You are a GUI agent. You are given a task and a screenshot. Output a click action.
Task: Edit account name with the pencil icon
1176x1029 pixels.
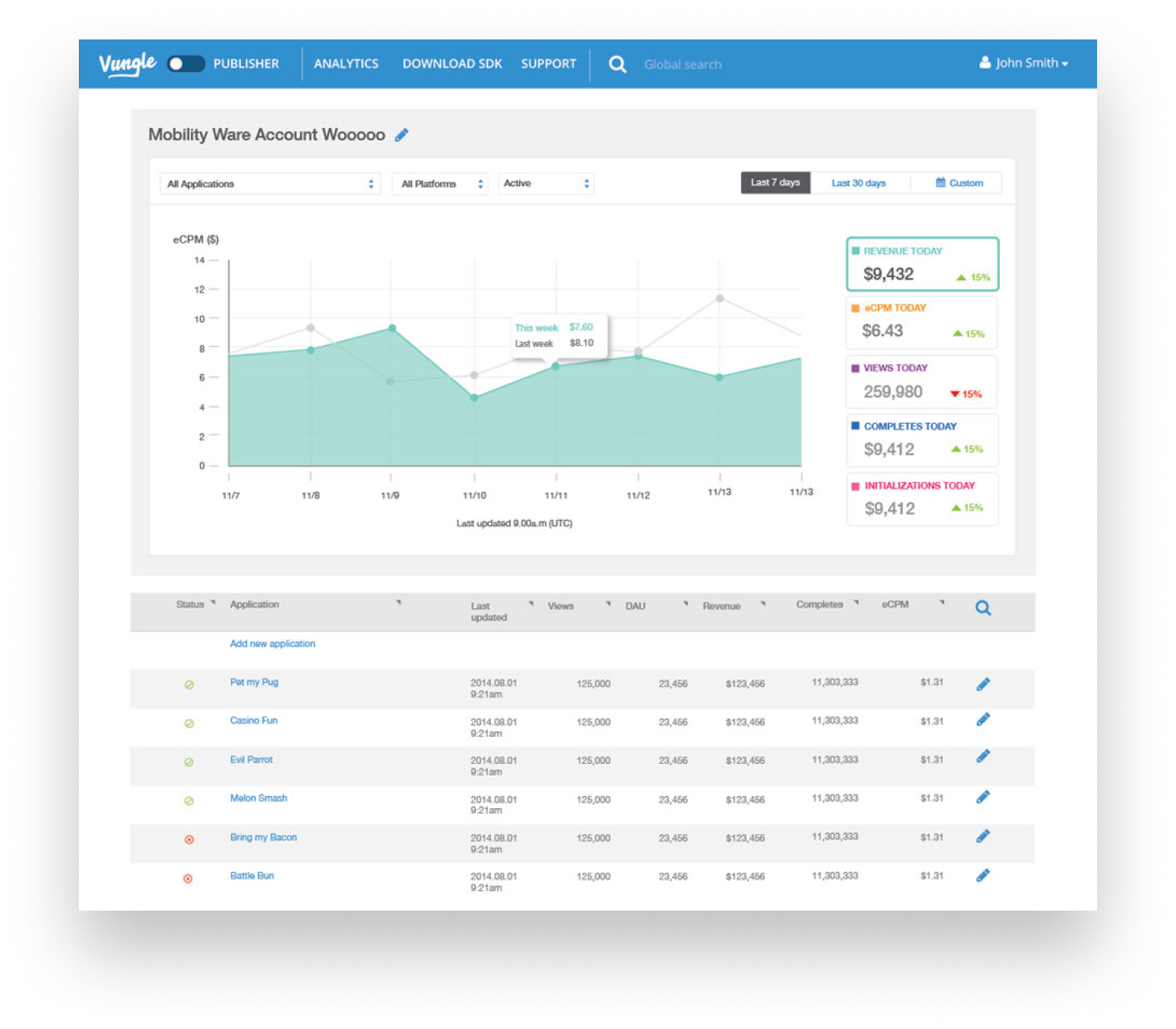402,135
